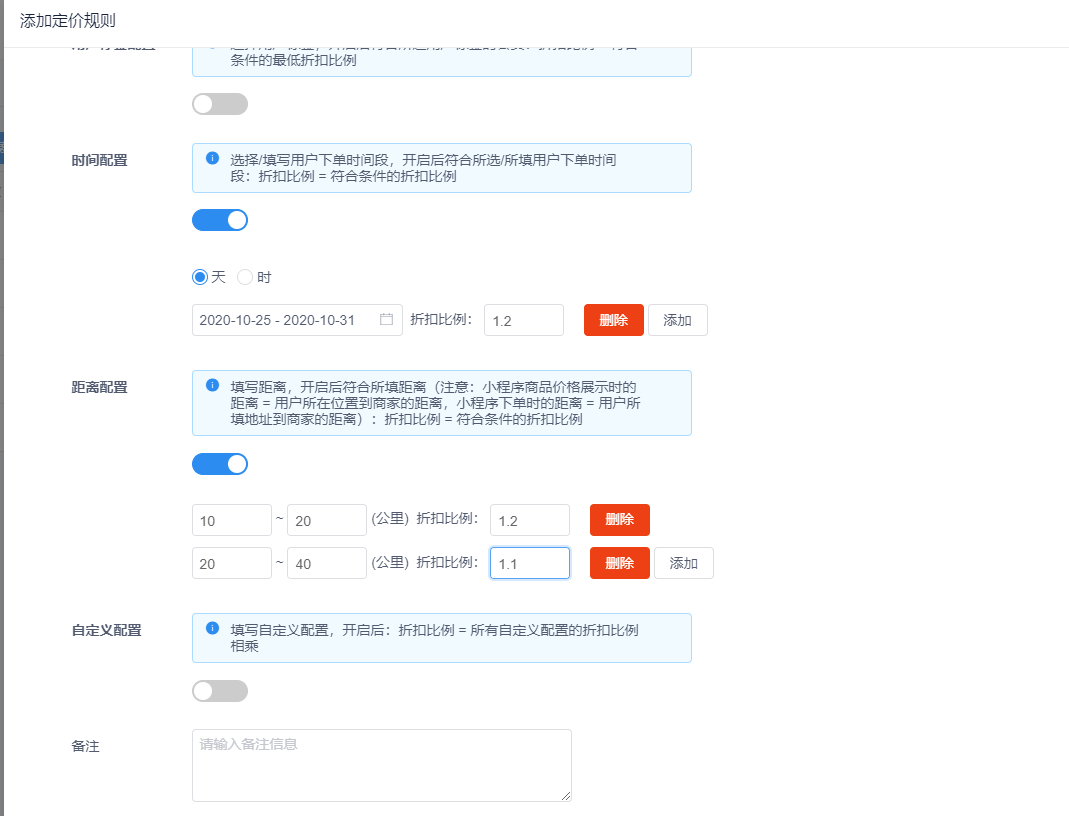The height and width of the screenshot is (816, 1069).
Task: Disable the 时间配置 toggle switch
Action: click(220, 220)
